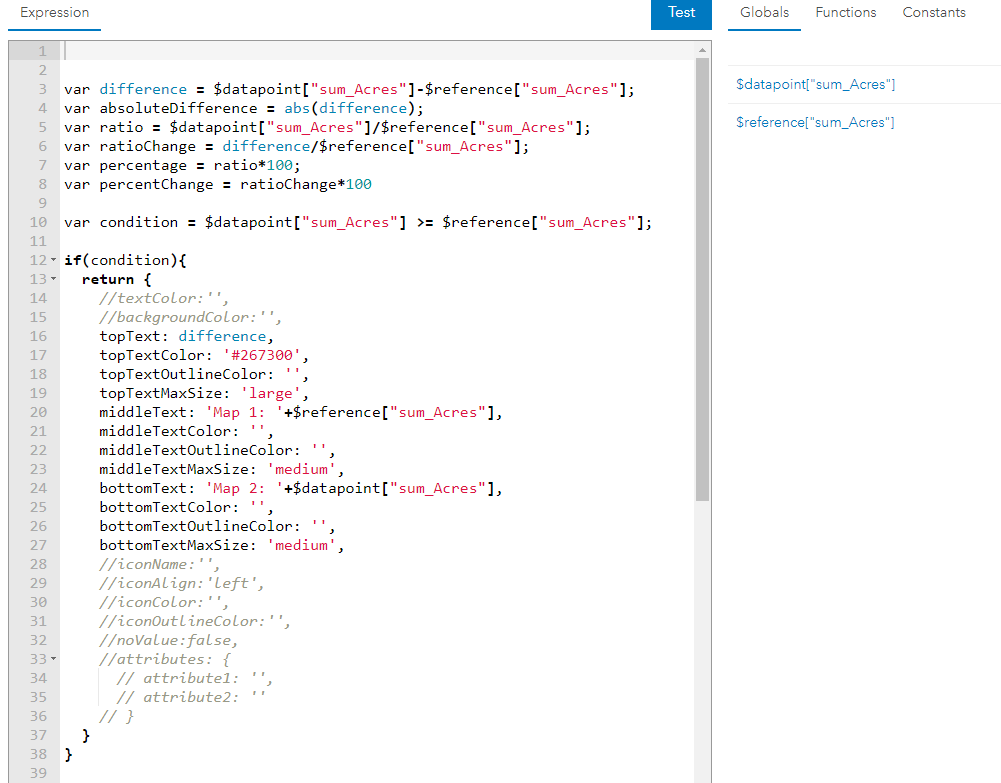
Task: Click the topTextColor '#267300' value
Action: 262,355
